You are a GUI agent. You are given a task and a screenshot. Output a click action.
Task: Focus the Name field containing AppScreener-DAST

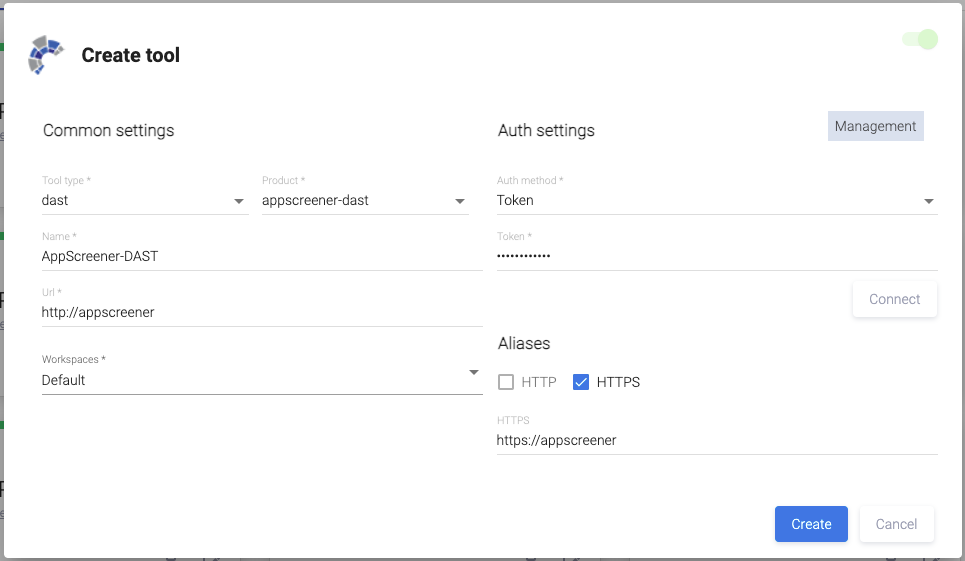pos(261,256)
